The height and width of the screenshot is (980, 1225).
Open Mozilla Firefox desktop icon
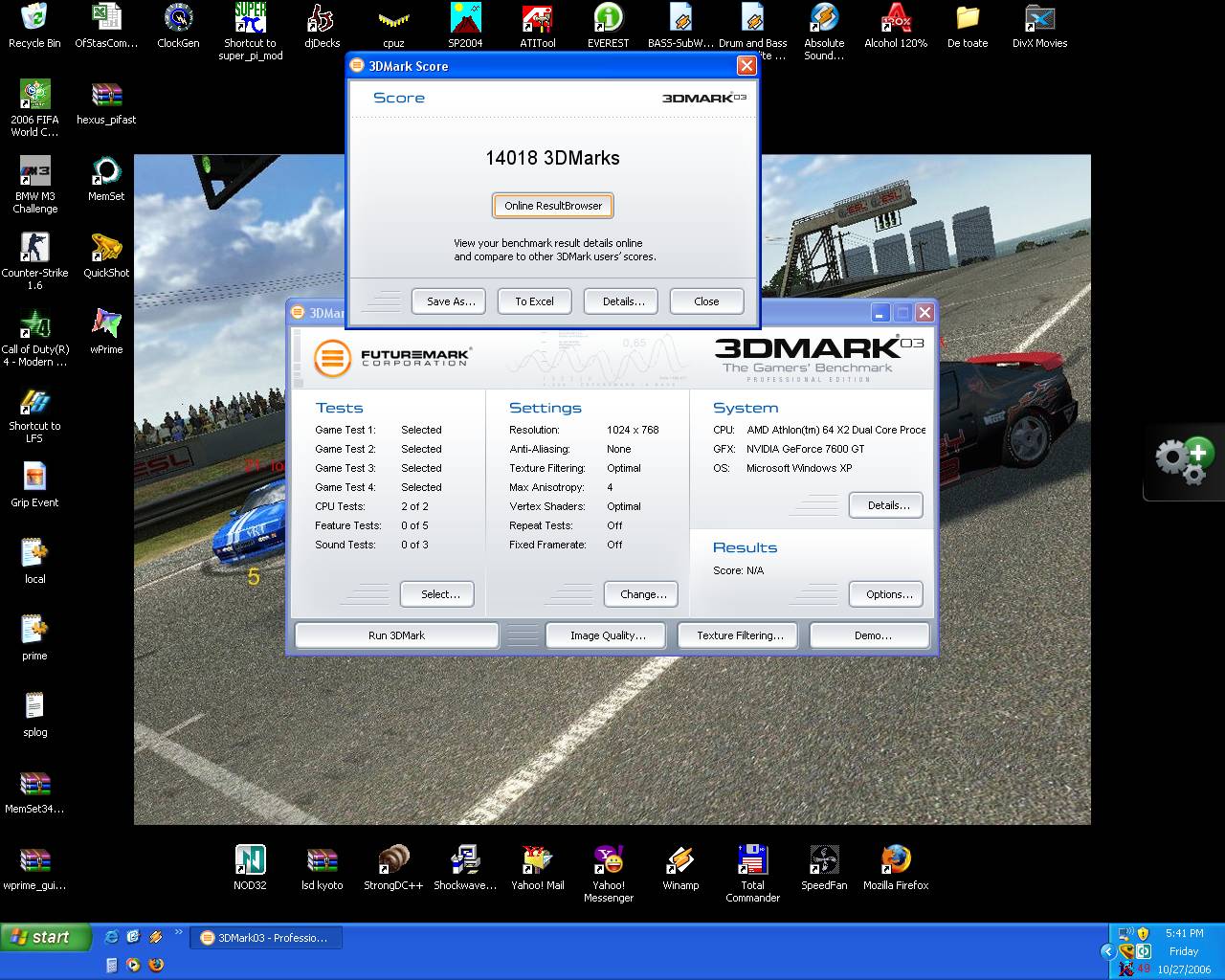point(896,868)
